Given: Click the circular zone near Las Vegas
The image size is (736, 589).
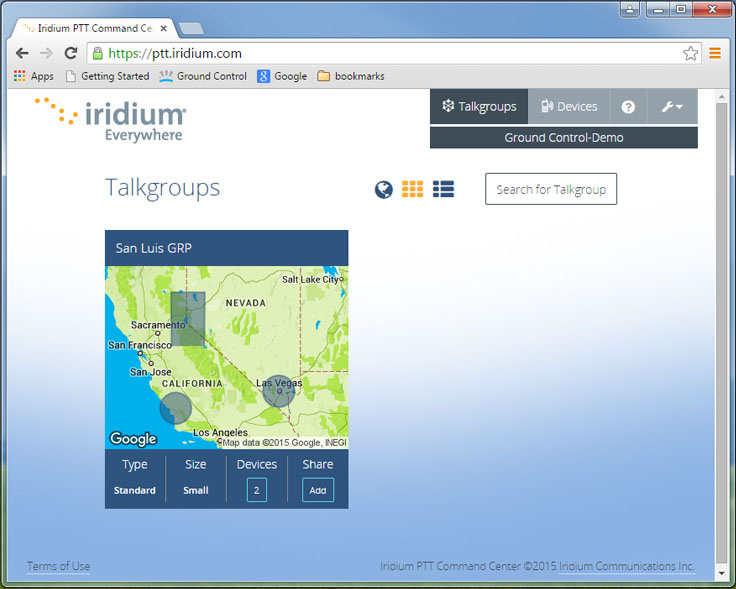Looking at the screenshot, I should click(279, 391).
